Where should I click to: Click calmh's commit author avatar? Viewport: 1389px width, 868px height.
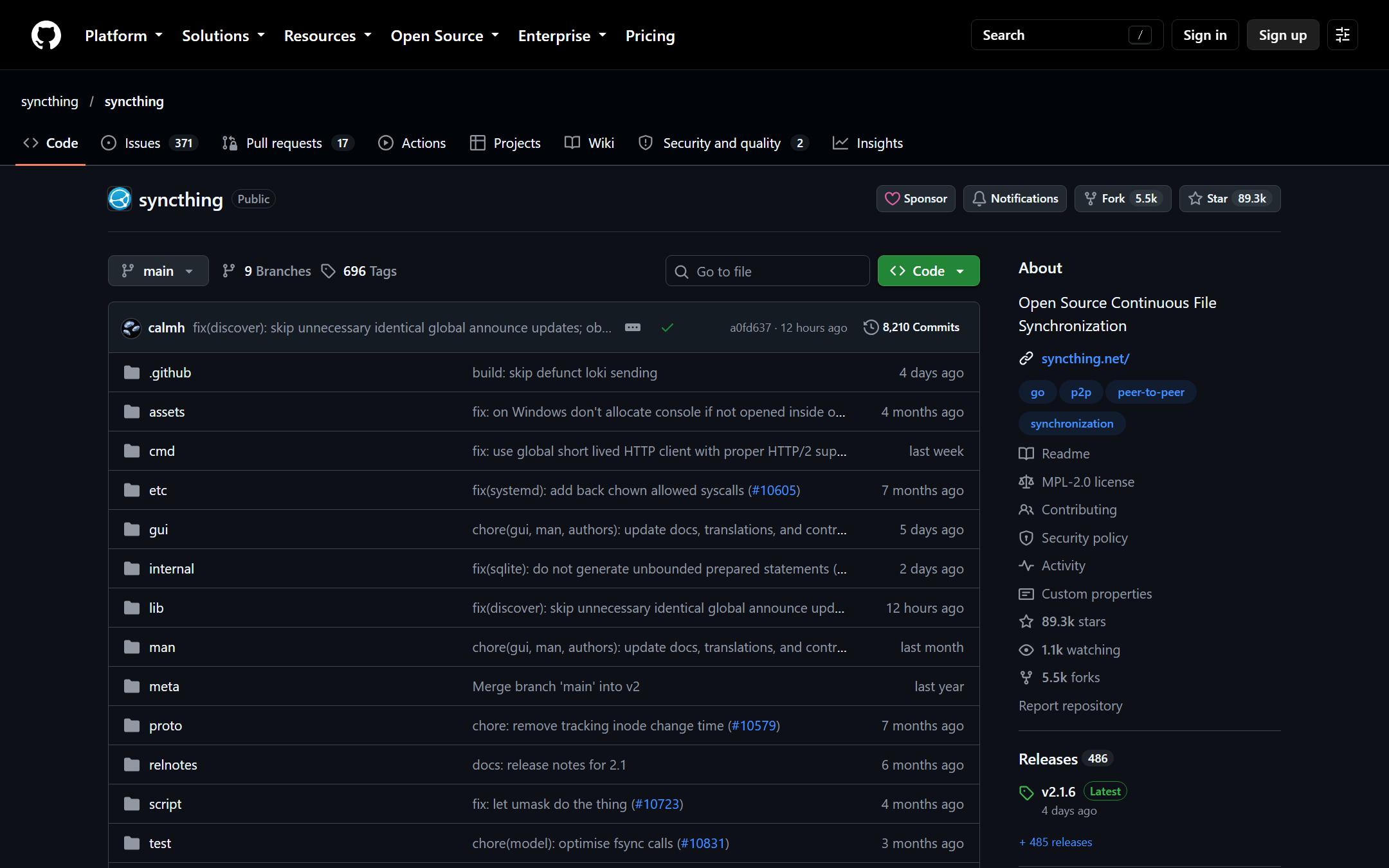coord(131,328)
